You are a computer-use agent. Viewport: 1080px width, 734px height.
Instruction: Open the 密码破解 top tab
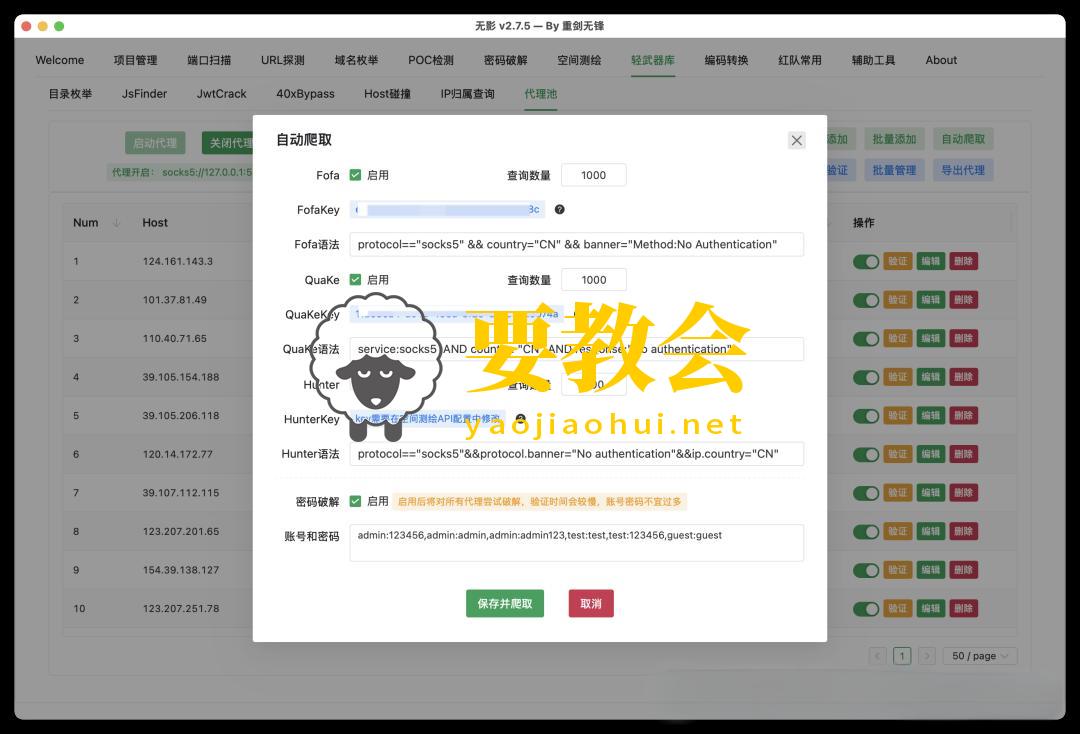coord(506,60)
